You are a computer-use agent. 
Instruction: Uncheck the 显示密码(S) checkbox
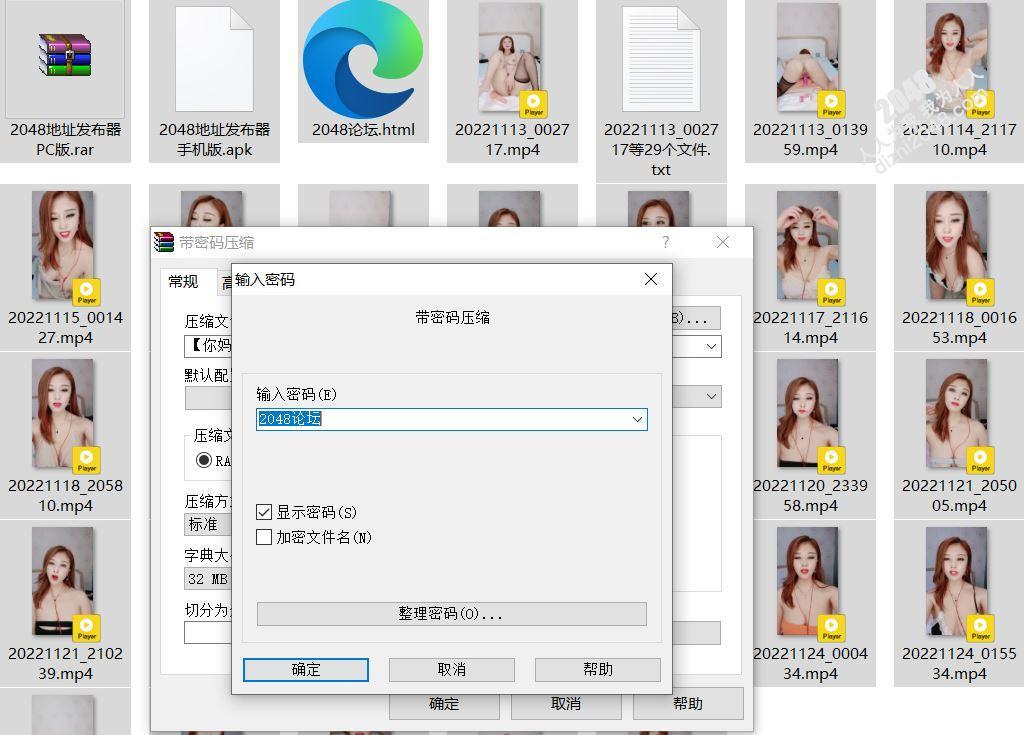[x=264, y=512]
